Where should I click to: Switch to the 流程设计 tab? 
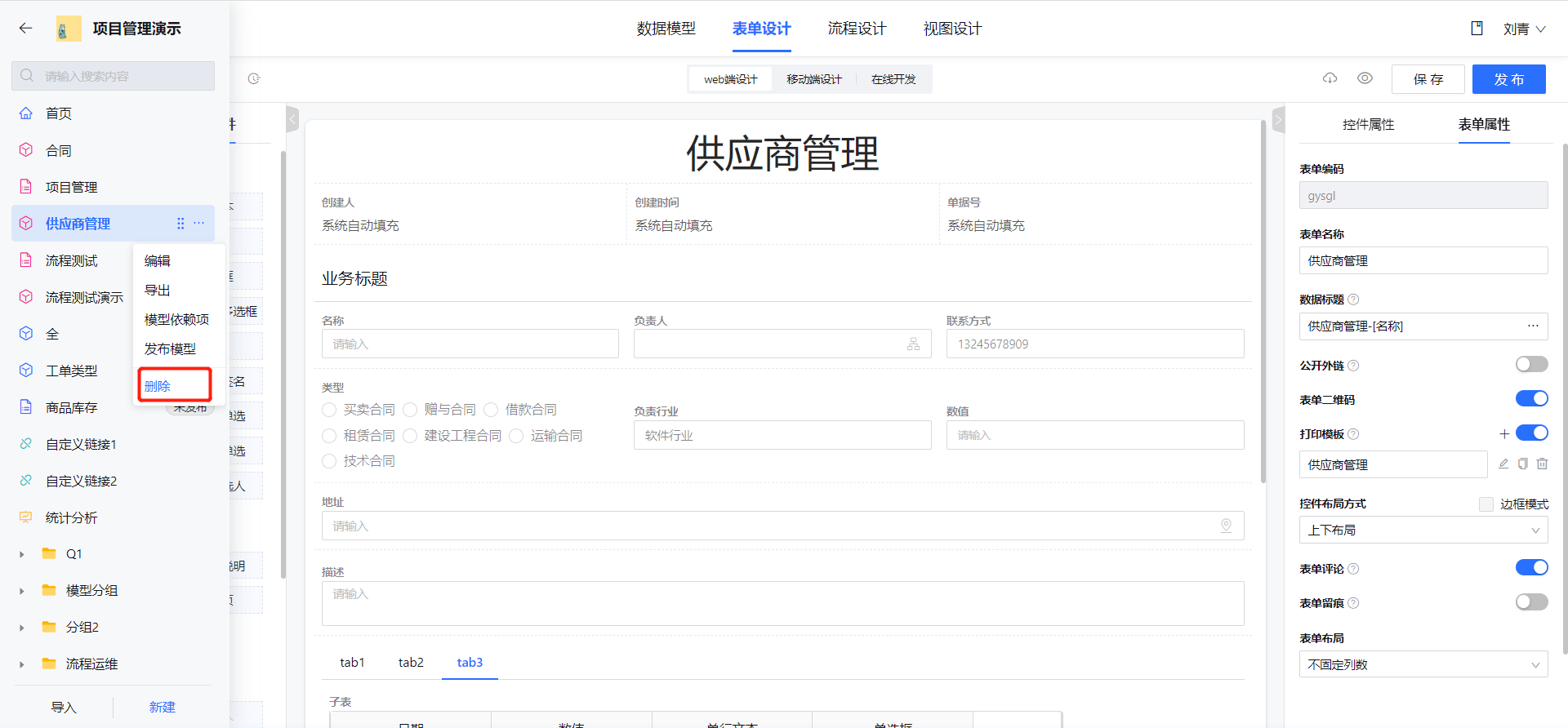click(857, 29)
